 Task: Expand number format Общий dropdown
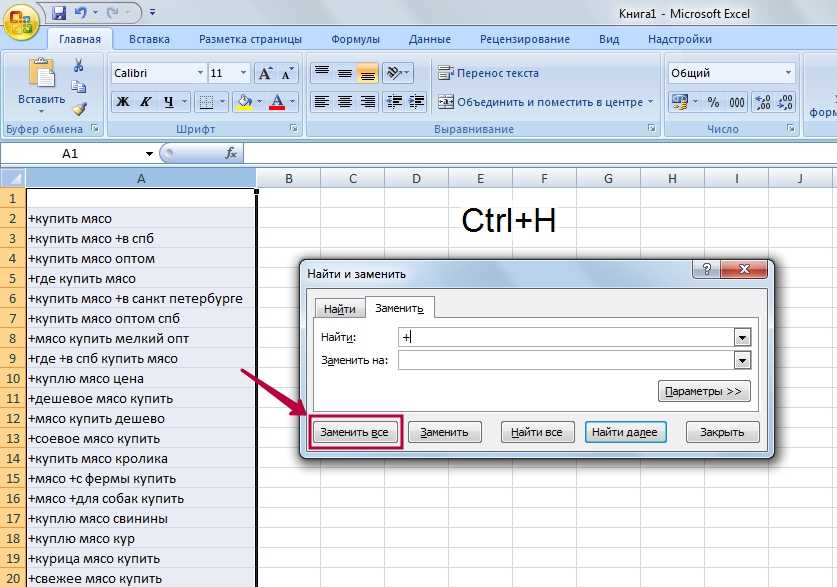point(788,73)
